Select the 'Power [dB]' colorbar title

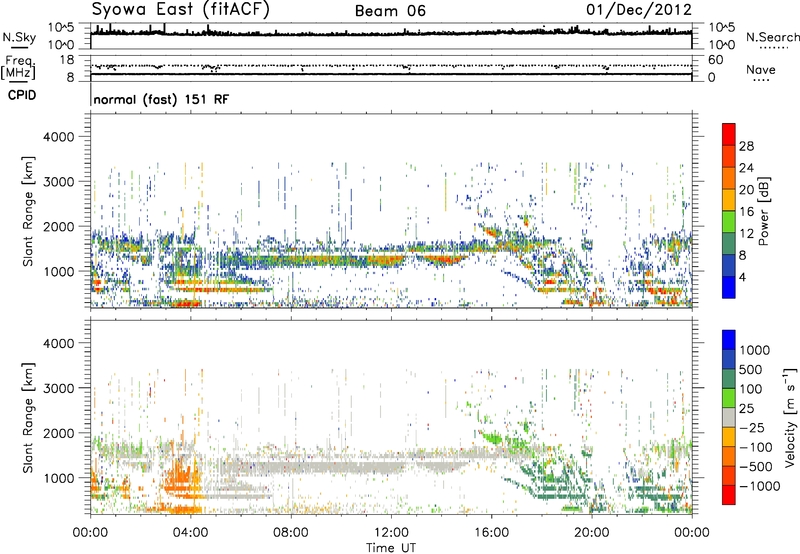point(764,211)
